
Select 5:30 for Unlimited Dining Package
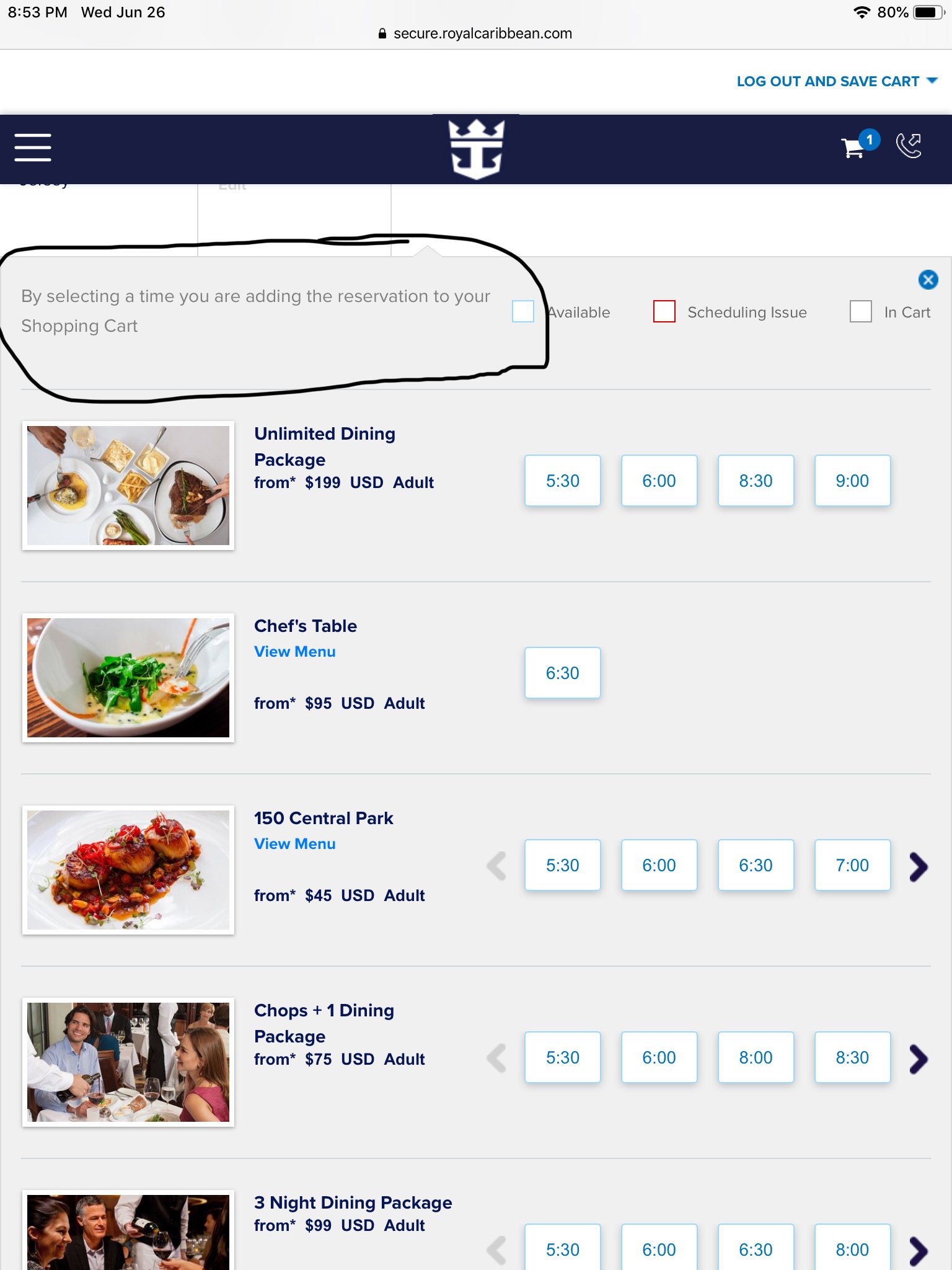tap(563, 481)
